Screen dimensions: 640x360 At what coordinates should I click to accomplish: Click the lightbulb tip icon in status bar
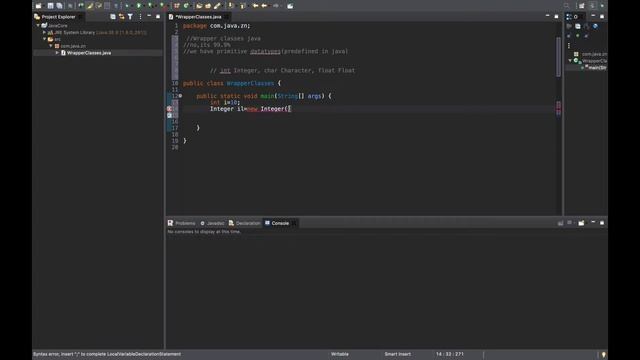pos(604,354)
